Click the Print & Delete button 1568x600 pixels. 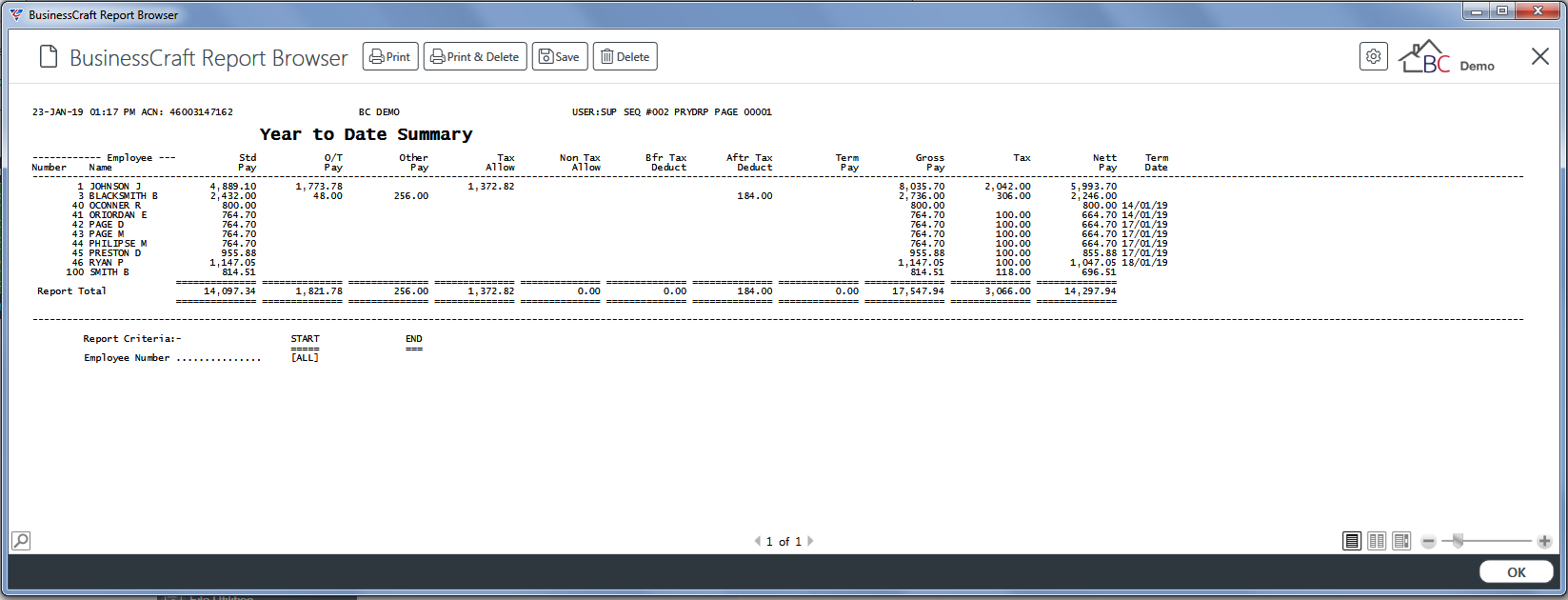coord(475,56)
